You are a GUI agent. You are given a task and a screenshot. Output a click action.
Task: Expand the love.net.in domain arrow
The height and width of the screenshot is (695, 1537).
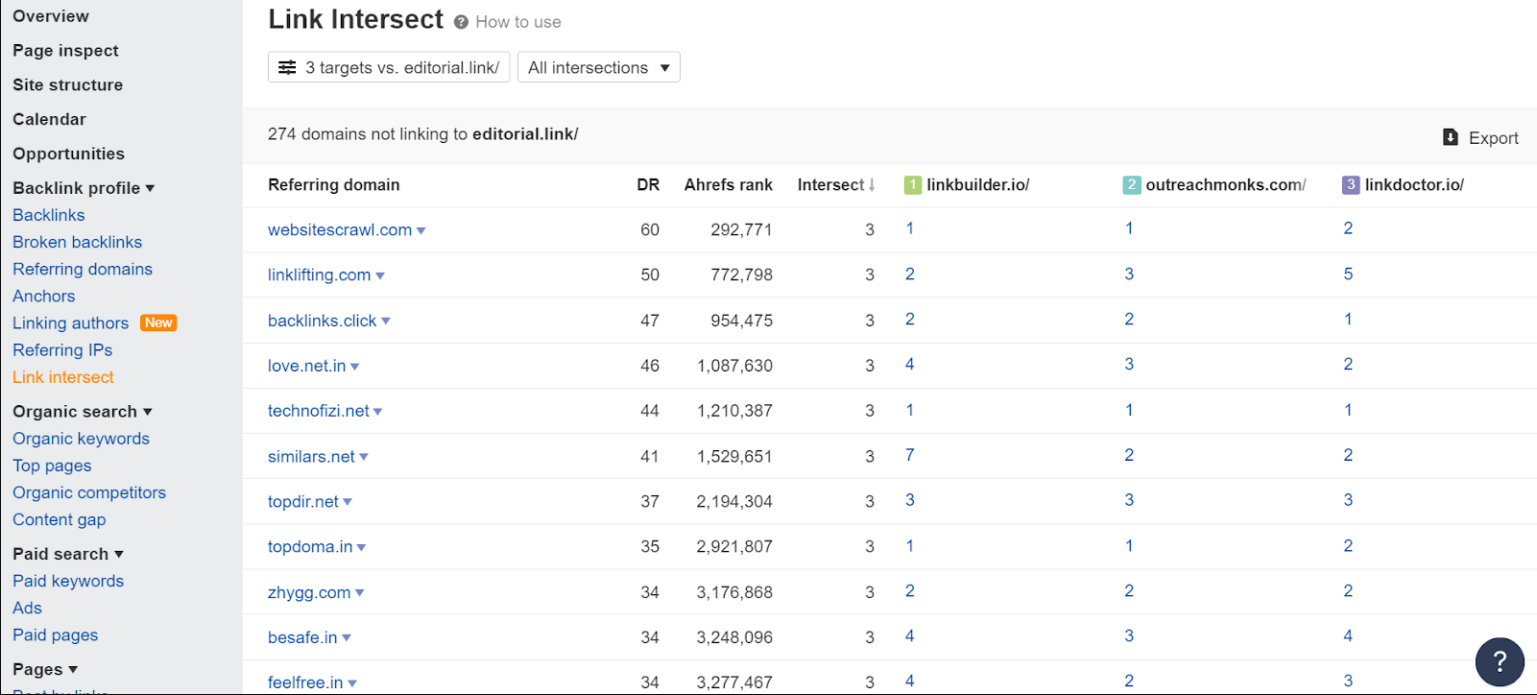(355, 367)
